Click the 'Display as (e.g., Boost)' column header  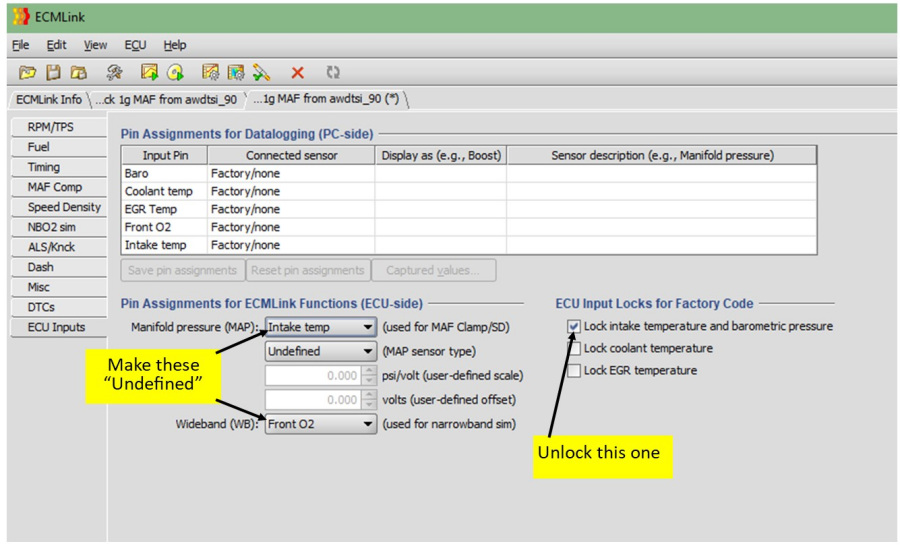(x=441, y=156)
